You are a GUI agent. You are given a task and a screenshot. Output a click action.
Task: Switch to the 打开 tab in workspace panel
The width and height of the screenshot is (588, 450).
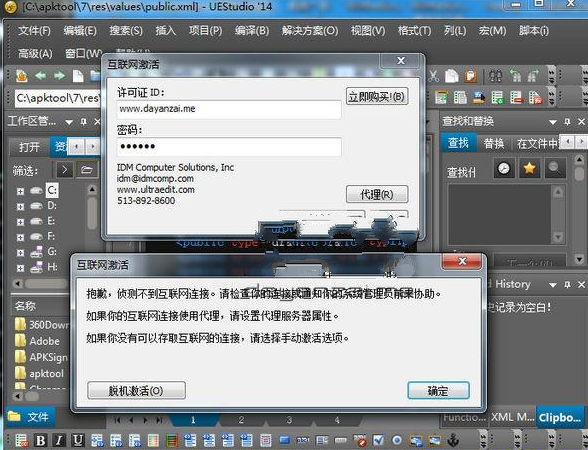pyautogui.click(x=29, y=147)
